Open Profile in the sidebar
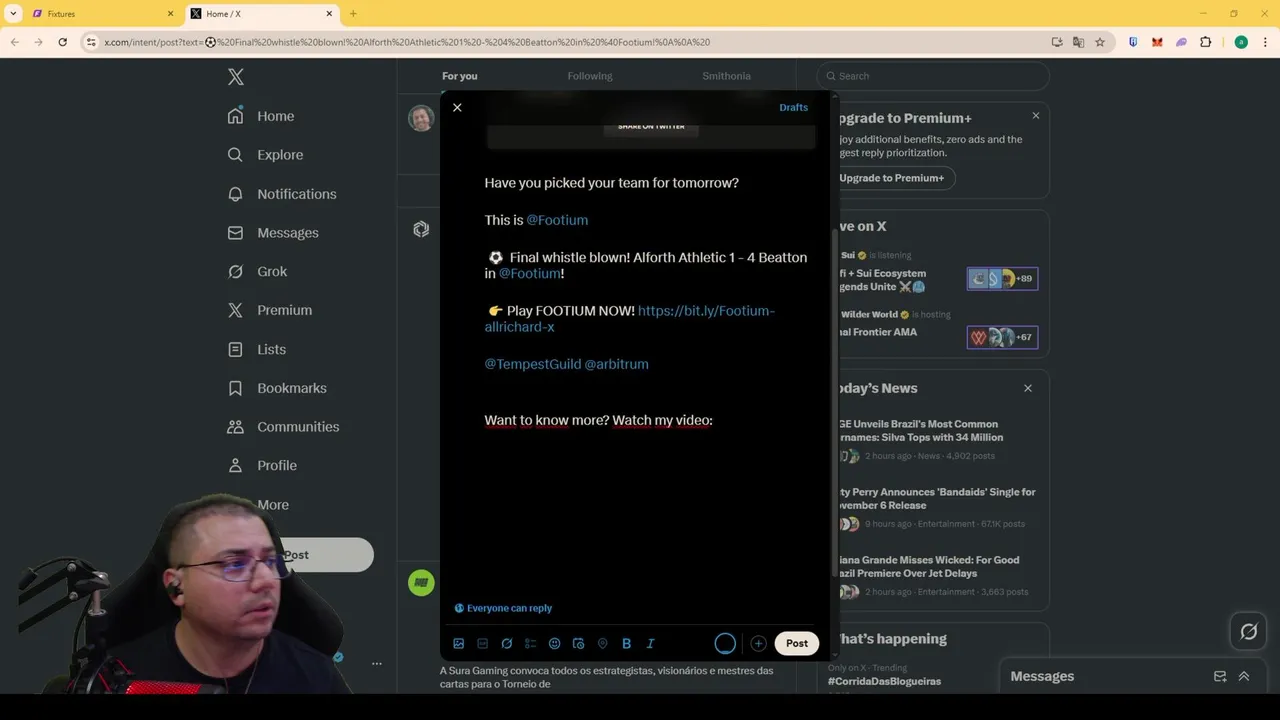This screenshot has width=1280, height=720. coord(262,466)
